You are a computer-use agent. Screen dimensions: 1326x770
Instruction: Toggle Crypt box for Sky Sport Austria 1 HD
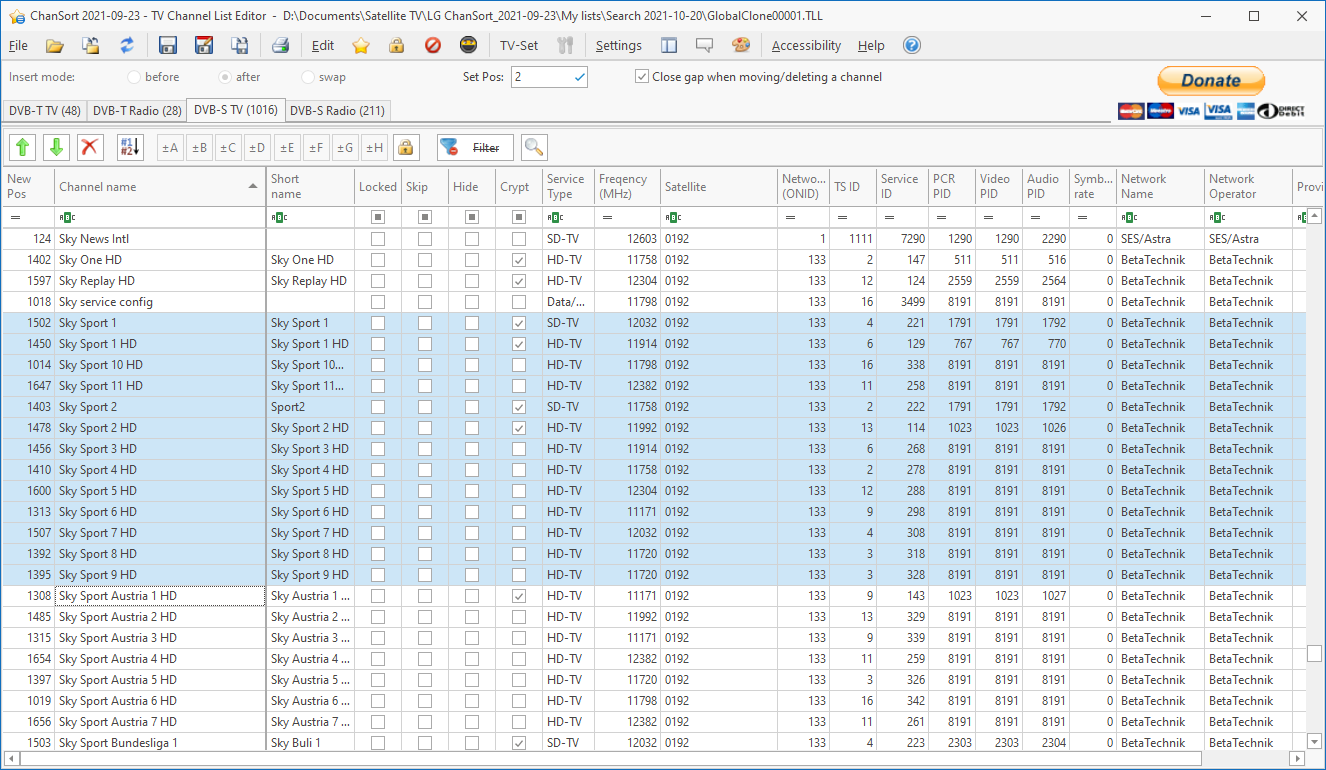coord(518,596)
